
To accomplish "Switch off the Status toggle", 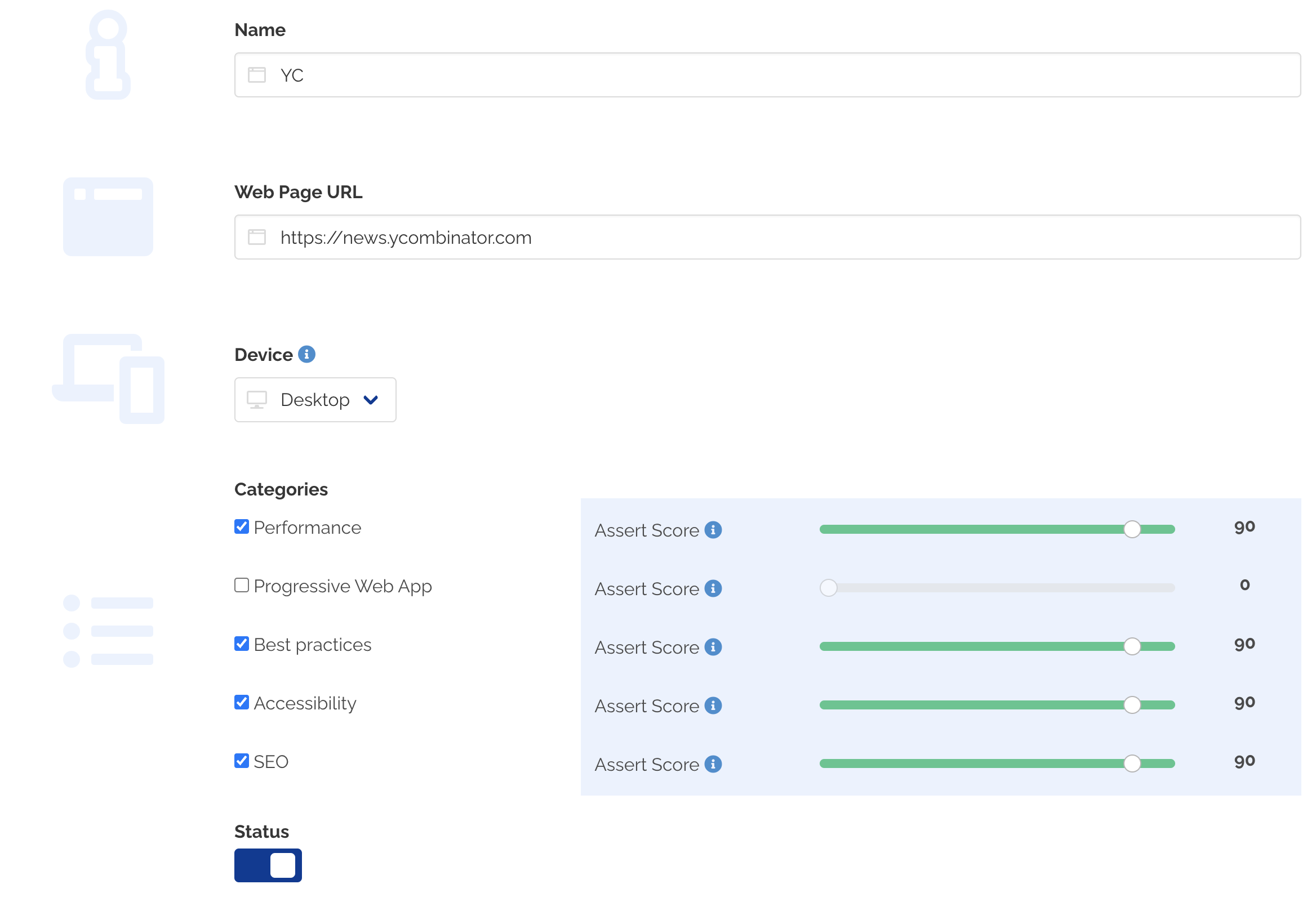I will pyautogui.click(x=268, y=865).
